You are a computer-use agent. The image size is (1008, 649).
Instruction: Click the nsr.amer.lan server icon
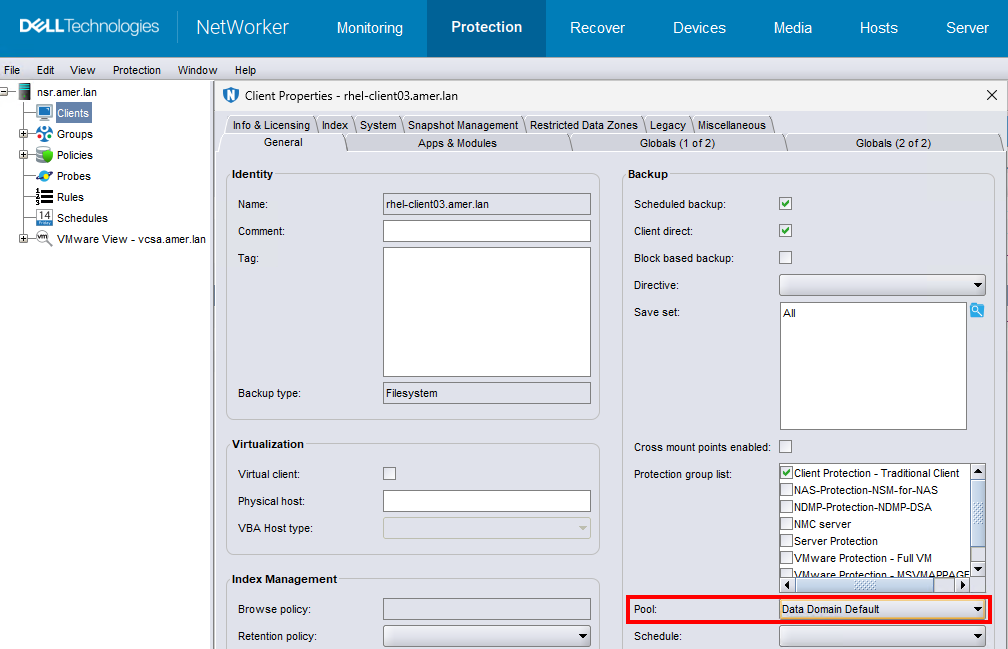click(x=25, y=92)
